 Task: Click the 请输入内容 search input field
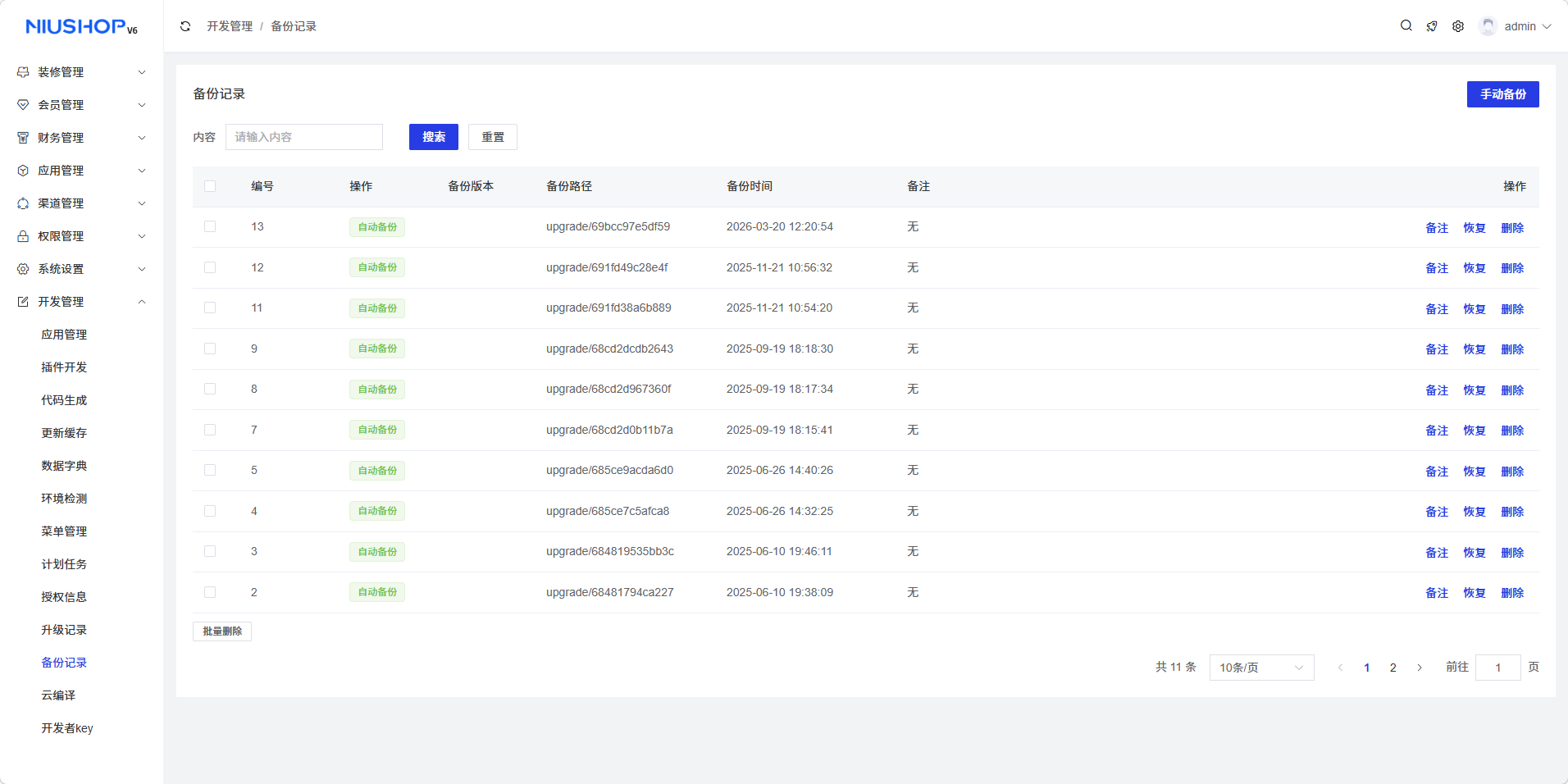pyautogui.click(x=304, y=137)
